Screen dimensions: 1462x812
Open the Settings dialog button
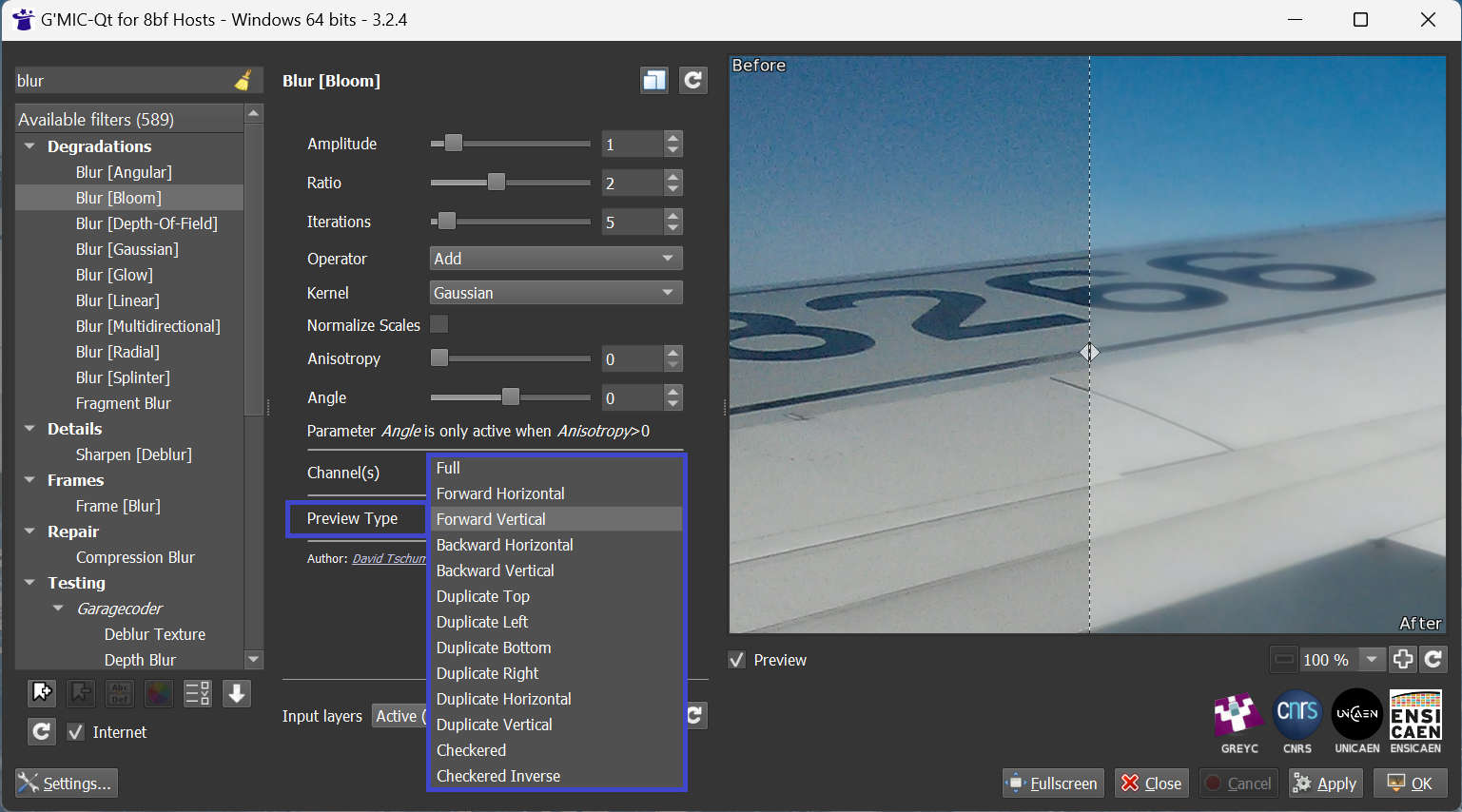[x=67, y=783]
